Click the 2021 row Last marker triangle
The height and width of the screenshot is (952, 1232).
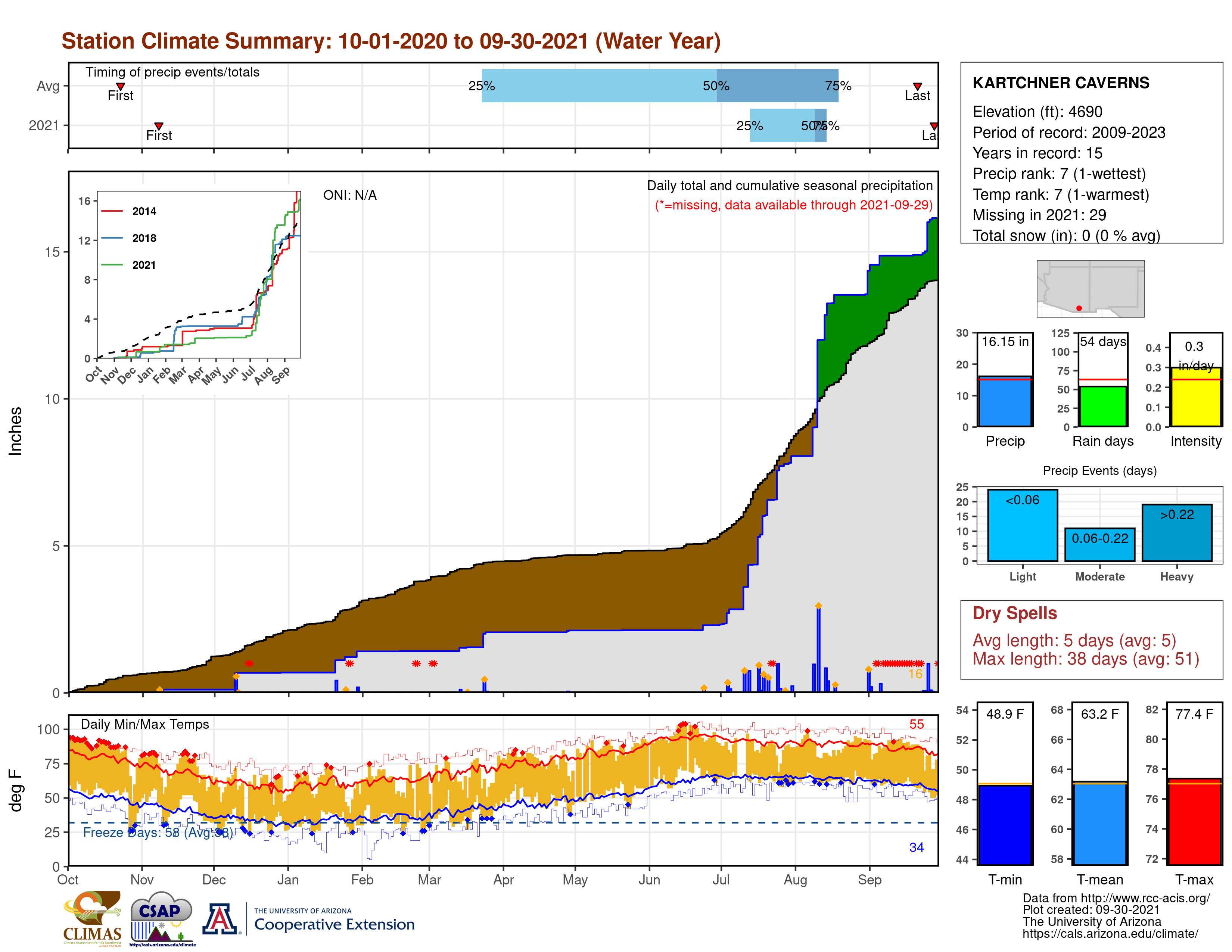pyautogui.click(x=934, y=126)
